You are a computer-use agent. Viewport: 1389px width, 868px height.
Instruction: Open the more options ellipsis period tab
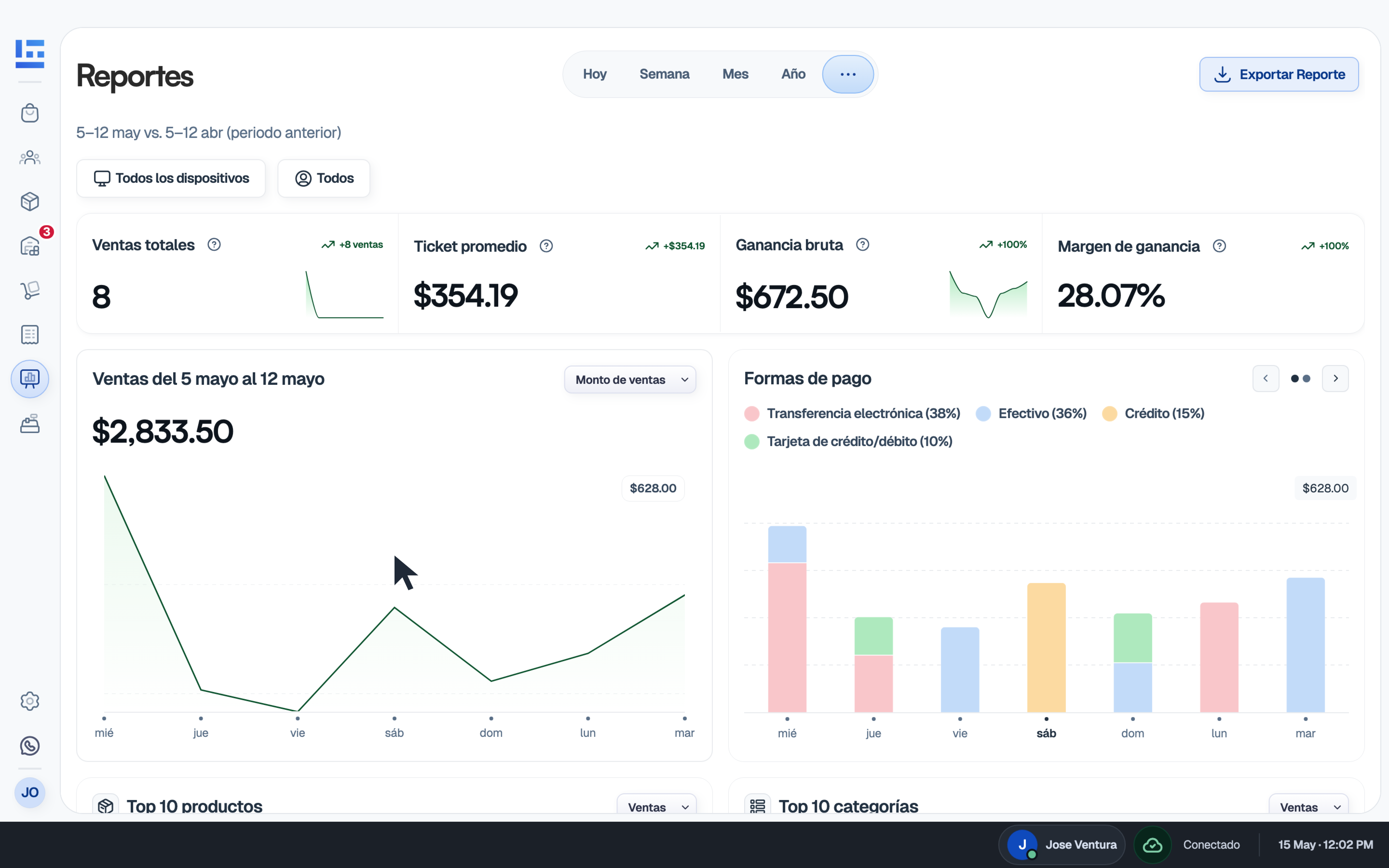[848, 74]
